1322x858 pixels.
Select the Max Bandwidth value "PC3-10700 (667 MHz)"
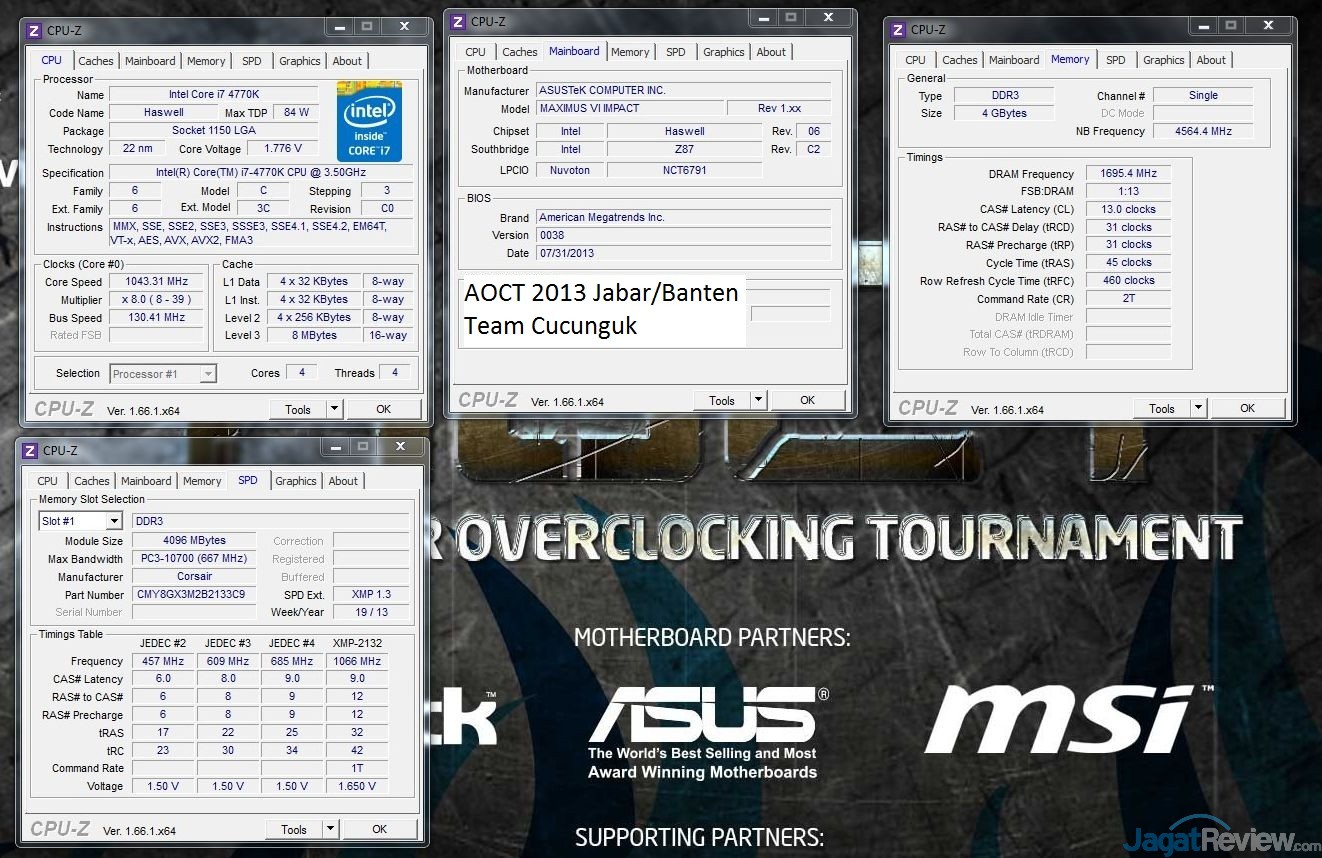coord(194,559)
